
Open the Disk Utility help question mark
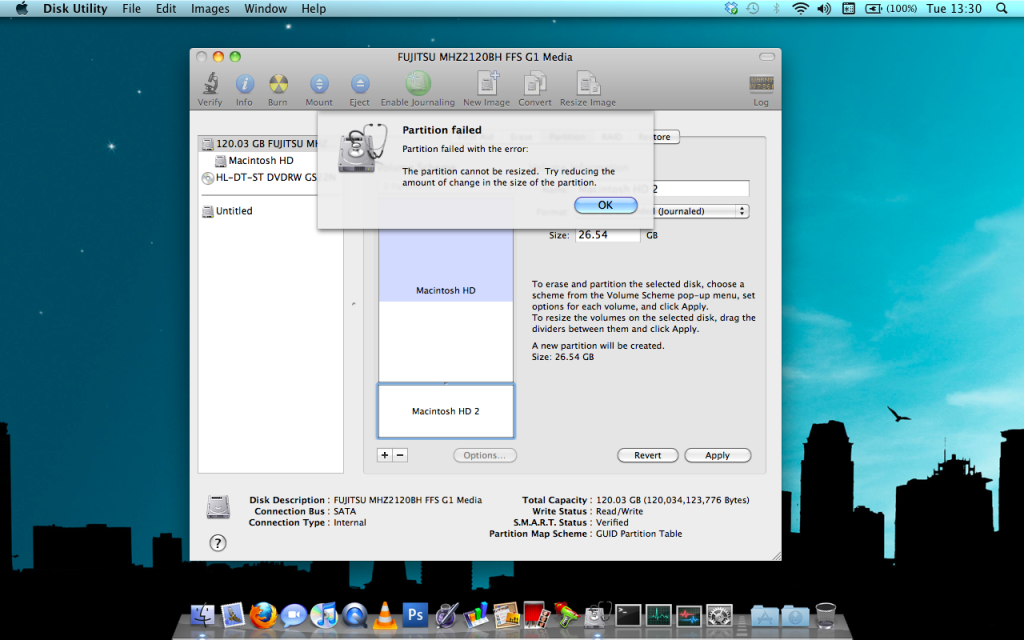[x=217, y=543]
